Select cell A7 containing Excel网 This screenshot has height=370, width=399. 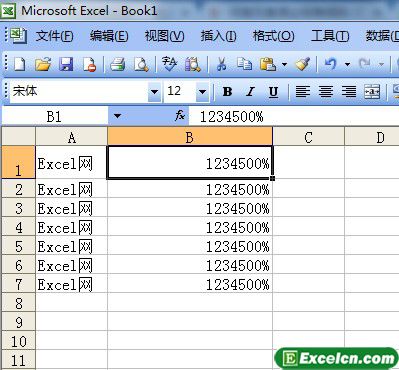click(72, 284)
